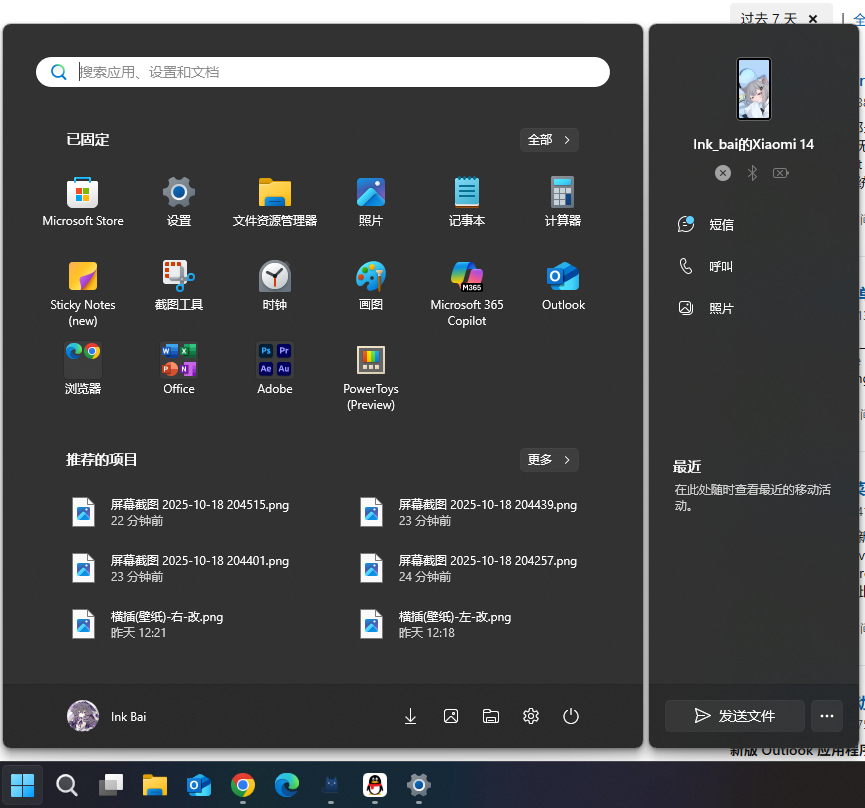Open the 设置 pinned app

click(x=179, y=201)
